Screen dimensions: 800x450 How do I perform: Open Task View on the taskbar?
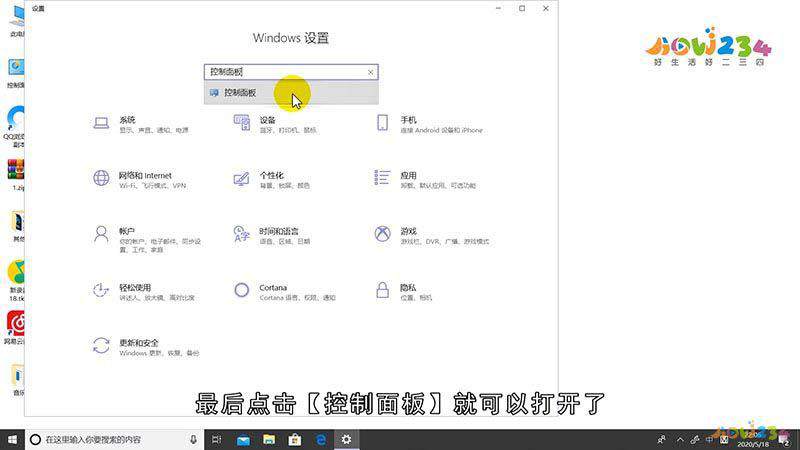(x=216, y=439)
